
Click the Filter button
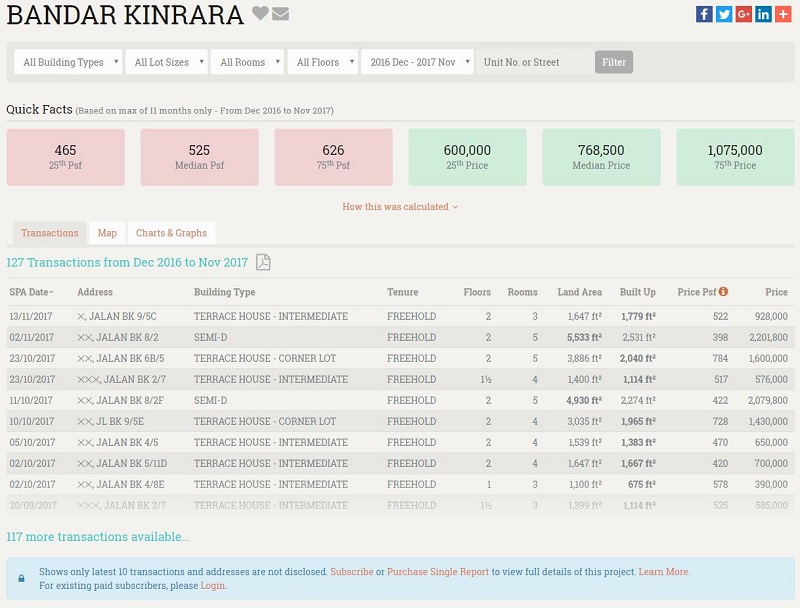point(614,62)
